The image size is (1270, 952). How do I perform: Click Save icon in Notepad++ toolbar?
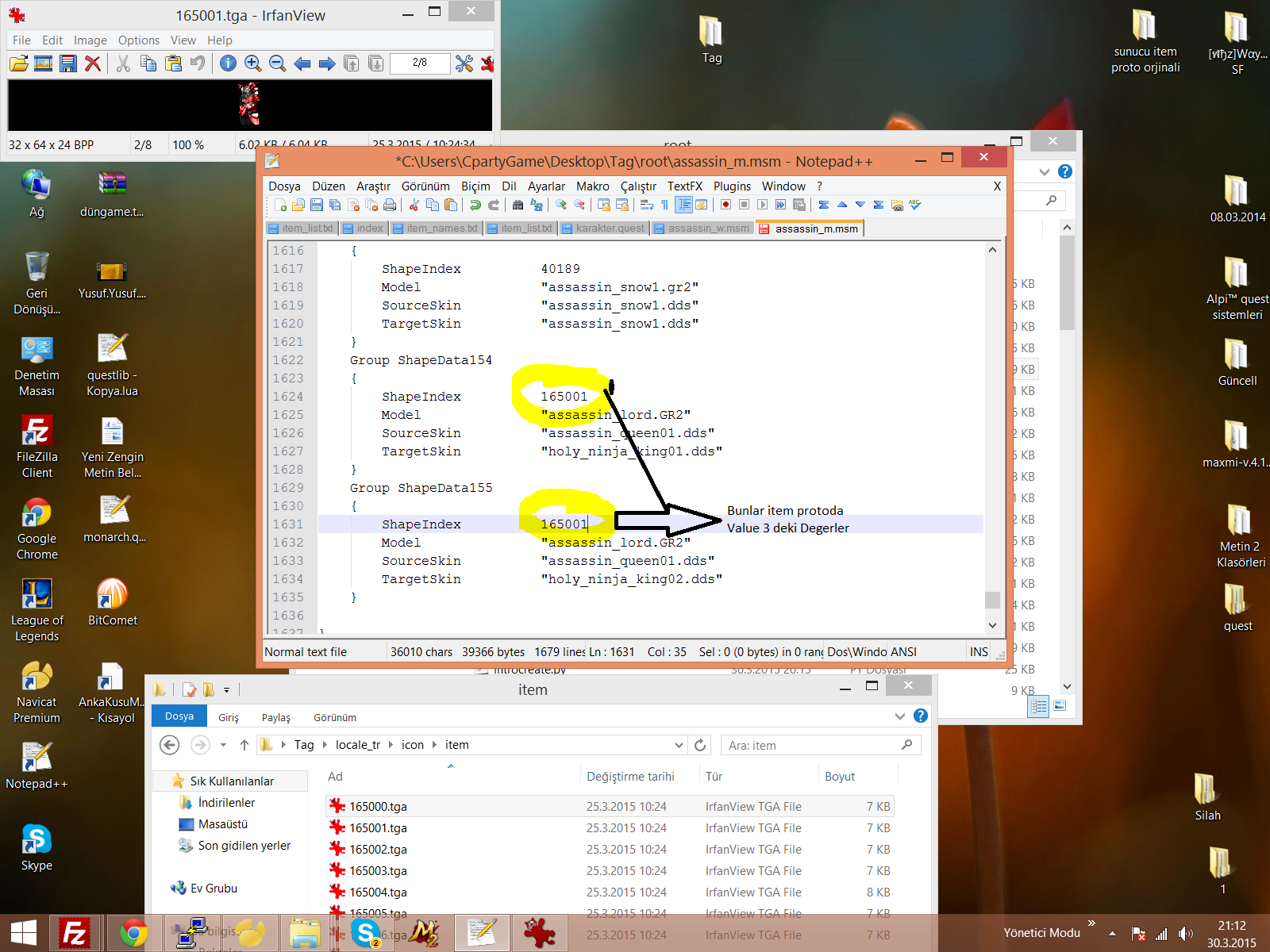coord(316,205)
